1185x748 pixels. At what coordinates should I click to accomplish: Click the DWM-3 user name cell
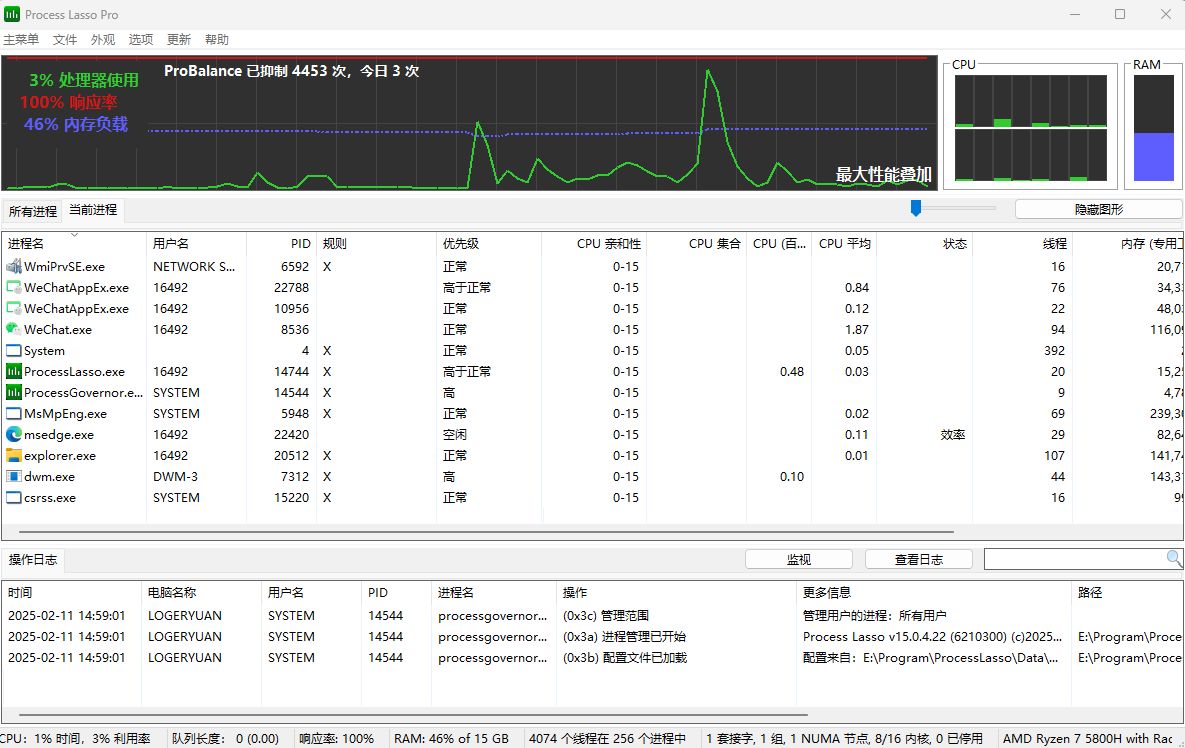pyautogui.click(x=175, y=477)
